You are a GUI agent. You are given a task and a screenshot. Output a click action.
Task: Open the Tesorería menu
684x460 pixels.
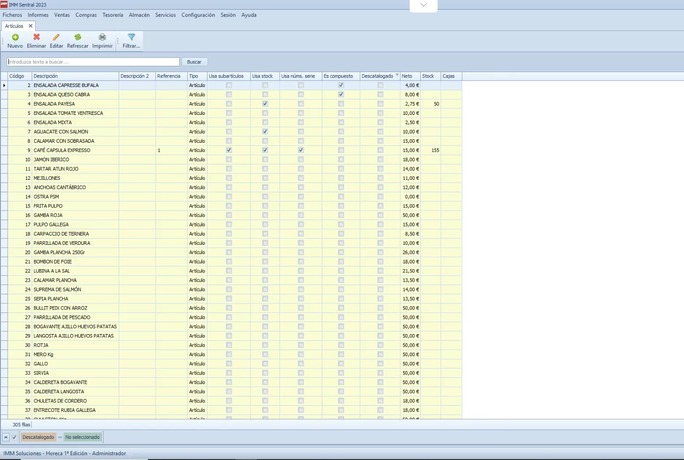tap(112, 15)
